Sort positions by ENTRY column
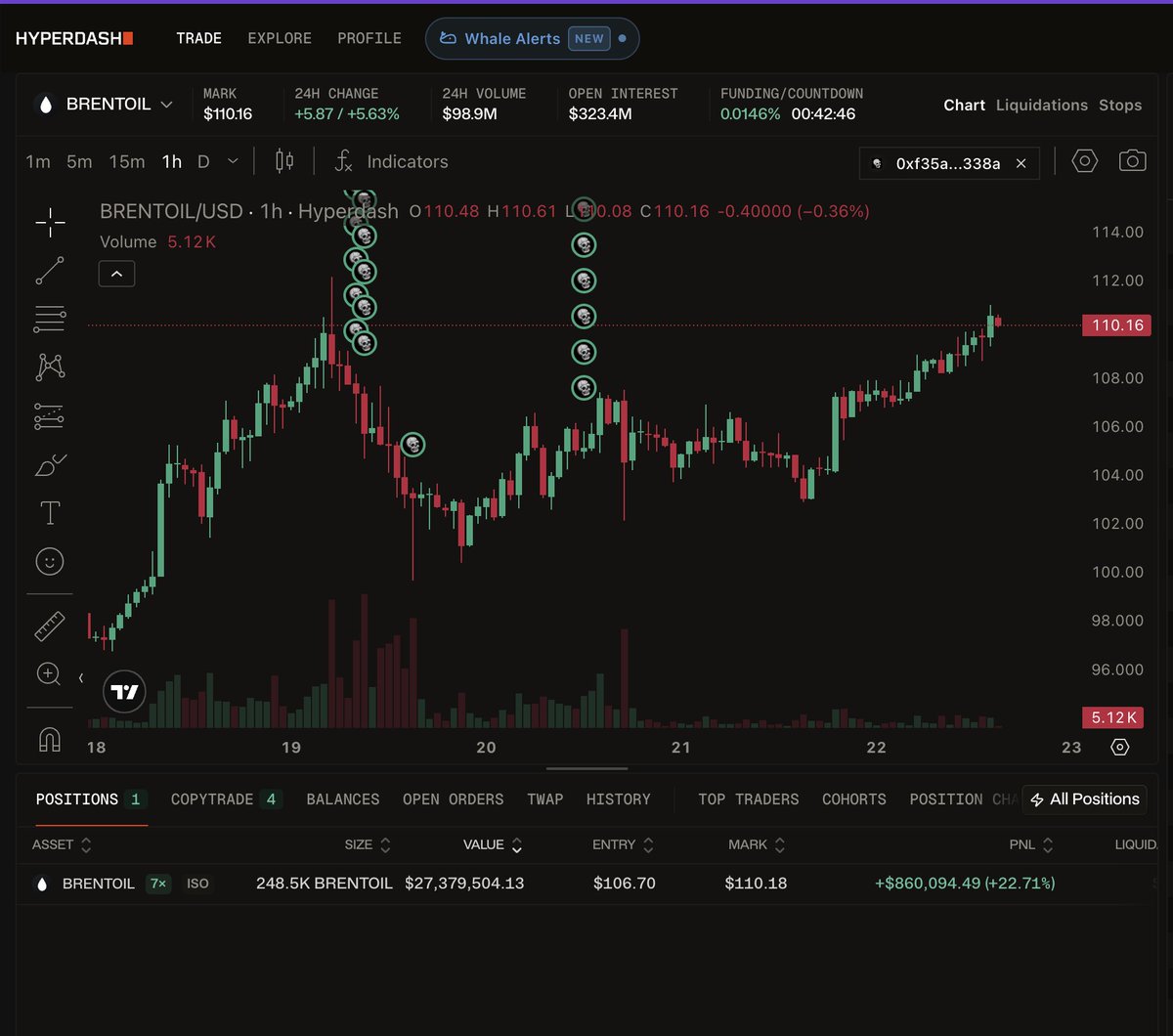The width and height of the screenshot is (1173, 1036). point(624,844)
